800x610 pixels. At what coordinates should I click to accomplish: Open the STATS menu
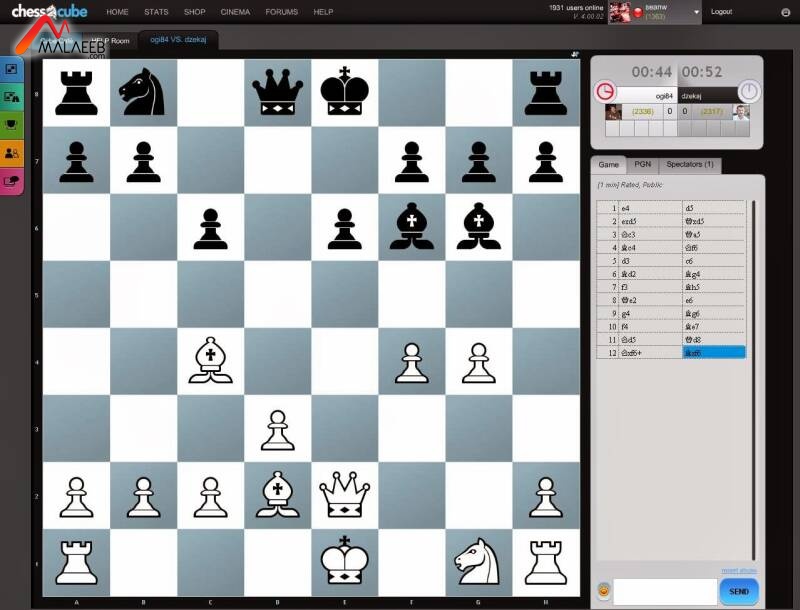coord(156,12)
